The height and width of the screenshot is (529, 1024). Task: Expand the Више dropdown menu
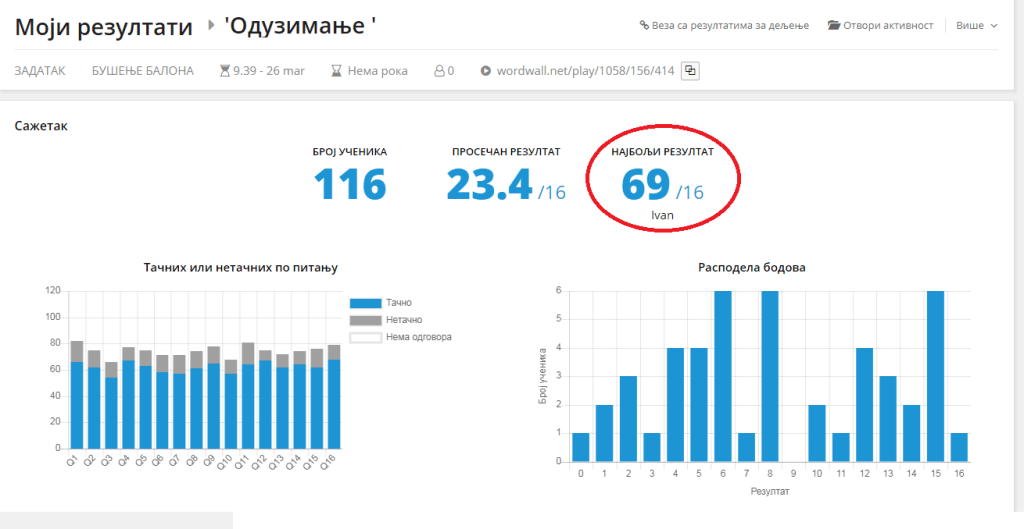[976, 25]
